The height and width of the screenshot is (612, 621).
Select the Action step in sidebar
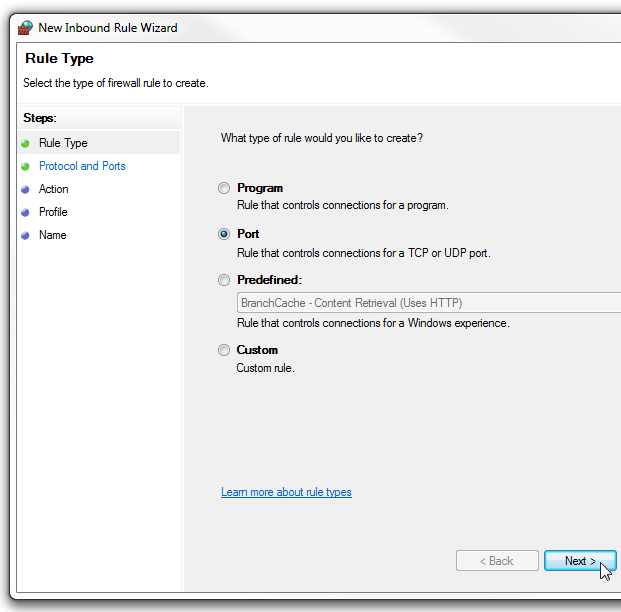click(x=53, y=189)
